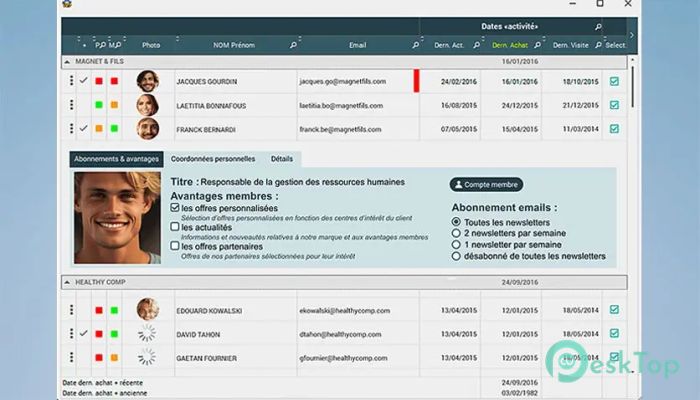The image size is (700, 400).
Task: Toggle selection checkbox for Laetitia Bonnafous
Action: 614,105
